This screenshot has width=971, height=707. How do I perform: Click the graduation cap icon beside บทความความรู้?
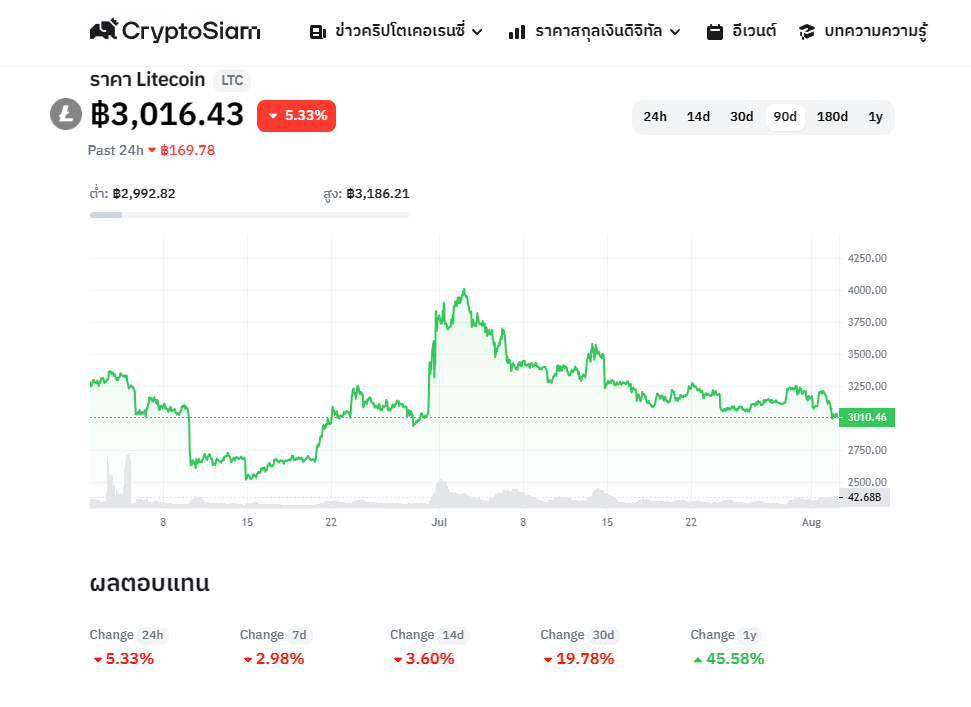coord(806,32)
